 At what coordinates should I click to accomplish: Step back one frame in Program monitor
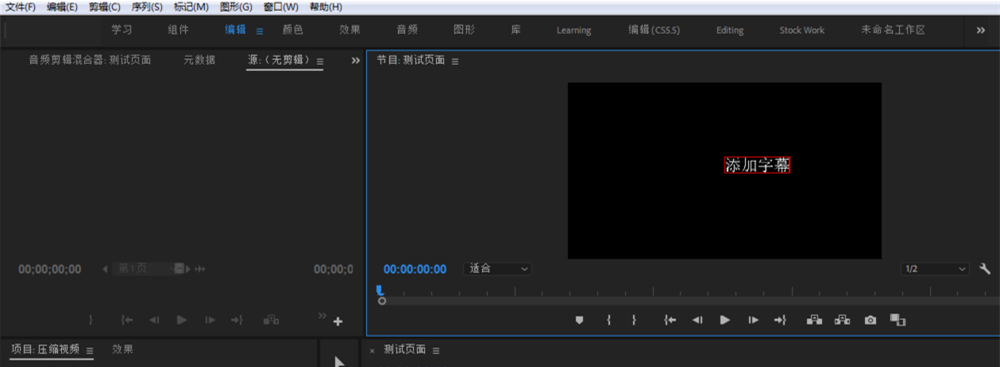pyautogui.click(x=697, y=320)
